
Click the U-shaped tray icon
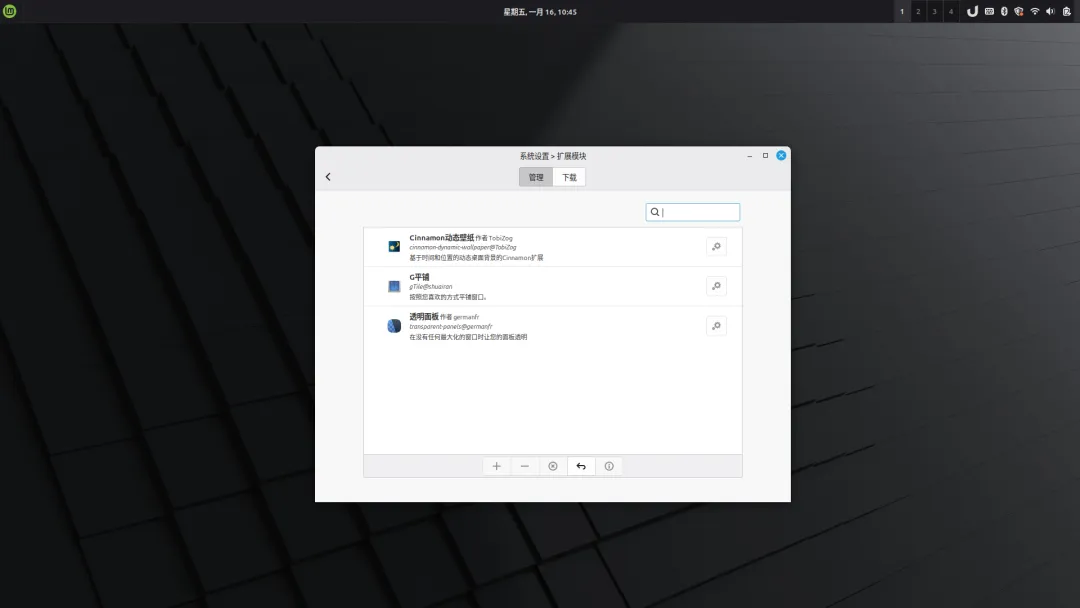tap(973, 11)
